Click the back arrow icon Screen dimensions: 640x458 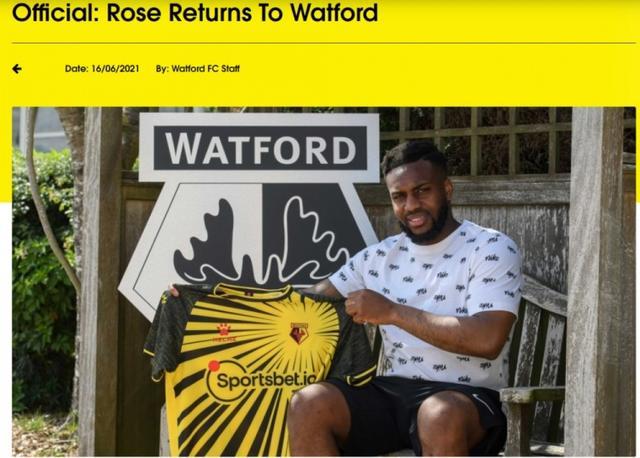pos(17,69)
